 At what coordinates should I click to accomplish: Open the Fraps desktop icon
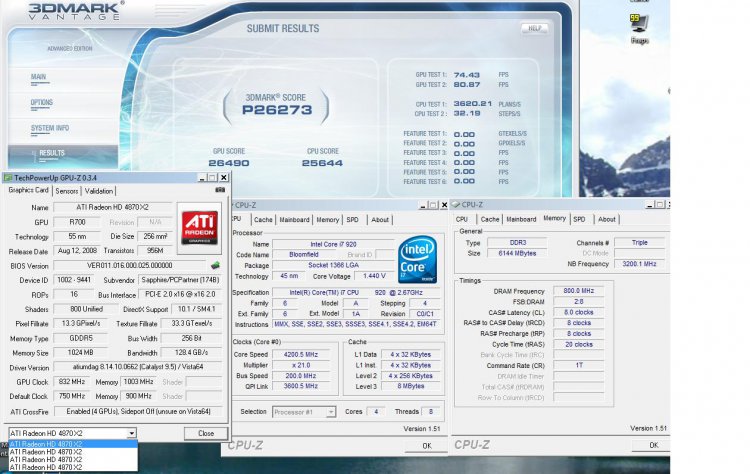pyautogui.click(x=640, y=28)
